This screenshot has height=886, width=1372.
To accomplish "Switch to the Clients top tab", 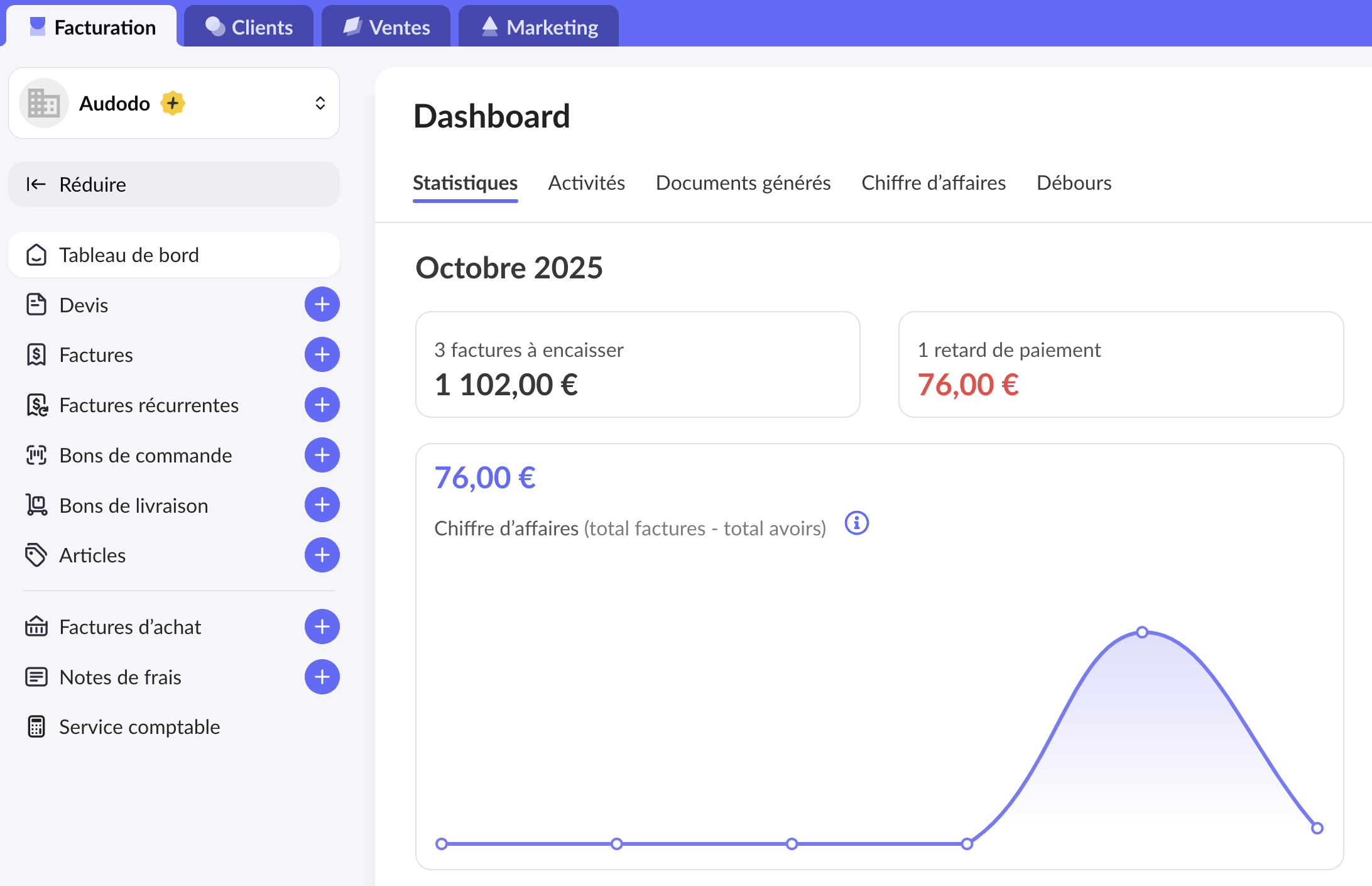I will pyautogui.click(x=249, y=27).
